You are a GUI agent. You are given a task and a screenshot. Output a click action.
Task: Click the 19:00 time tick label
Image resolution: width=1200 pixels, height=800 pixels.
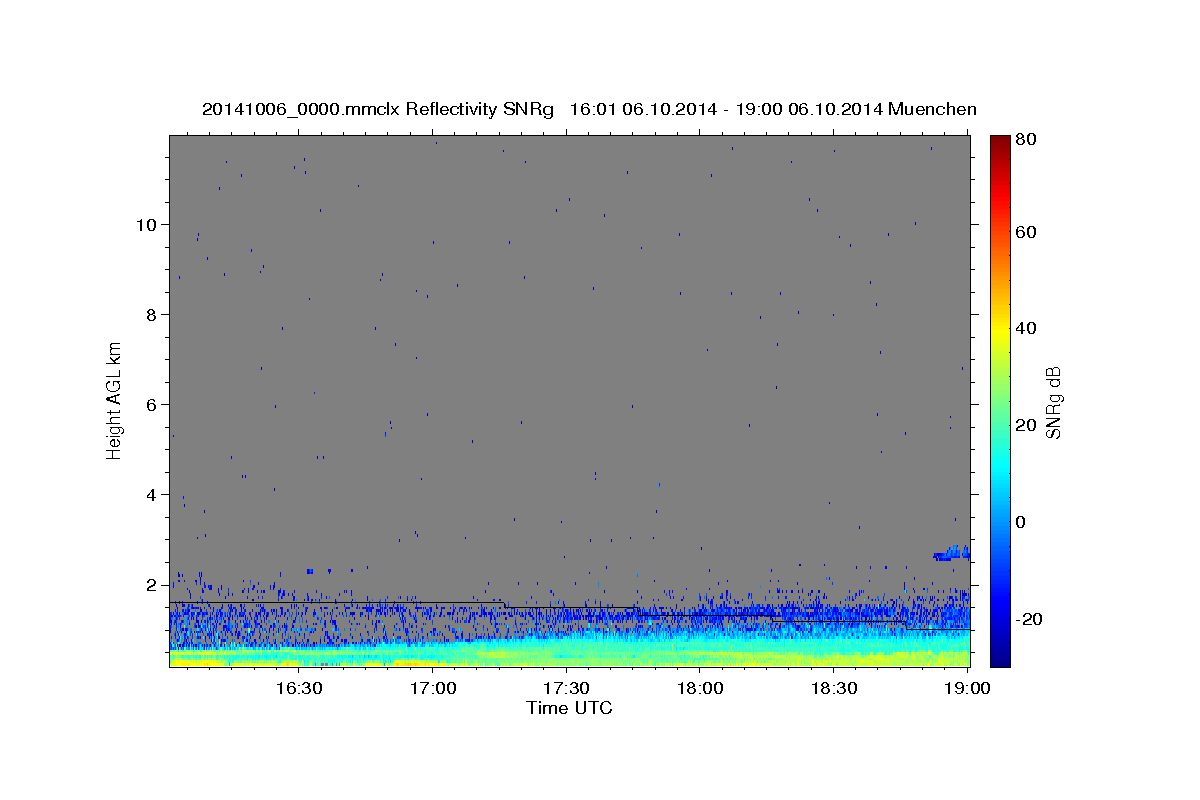point(968,689)
